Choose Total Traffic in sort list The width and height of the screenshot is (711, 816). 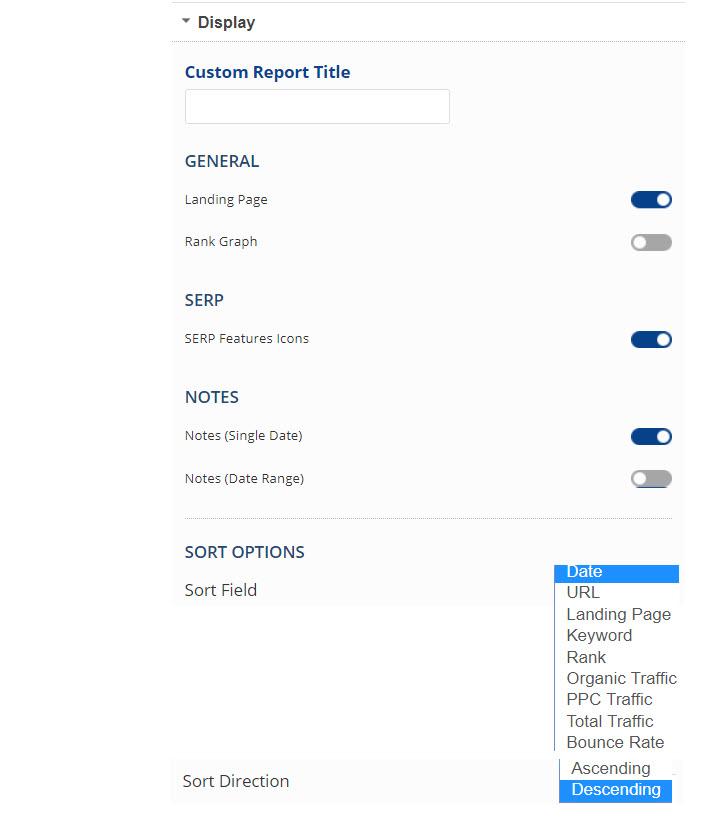(x=610, y=721)
